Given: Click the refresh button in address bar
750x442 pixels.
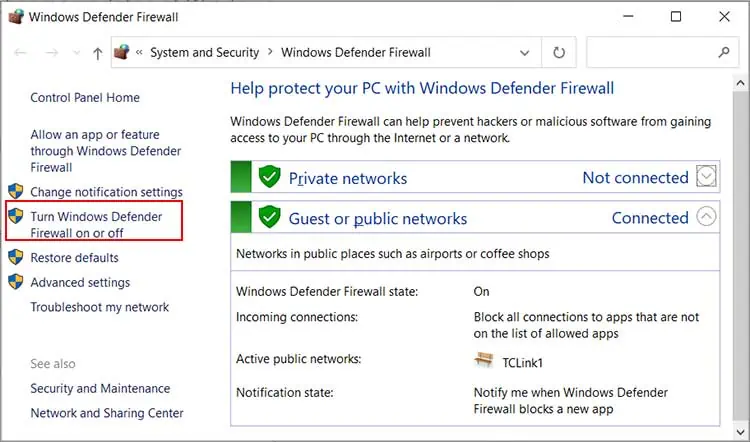Looking at the screenshot, I should tap(558, 52).
